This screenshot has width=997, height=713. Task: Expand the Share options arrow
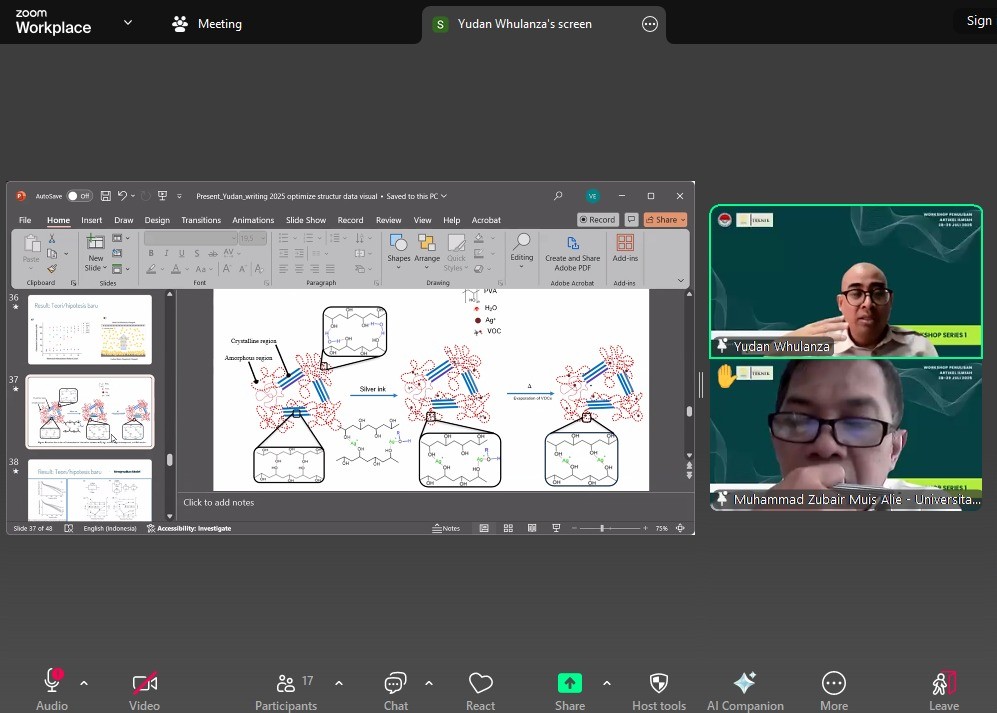click(607, 683)
